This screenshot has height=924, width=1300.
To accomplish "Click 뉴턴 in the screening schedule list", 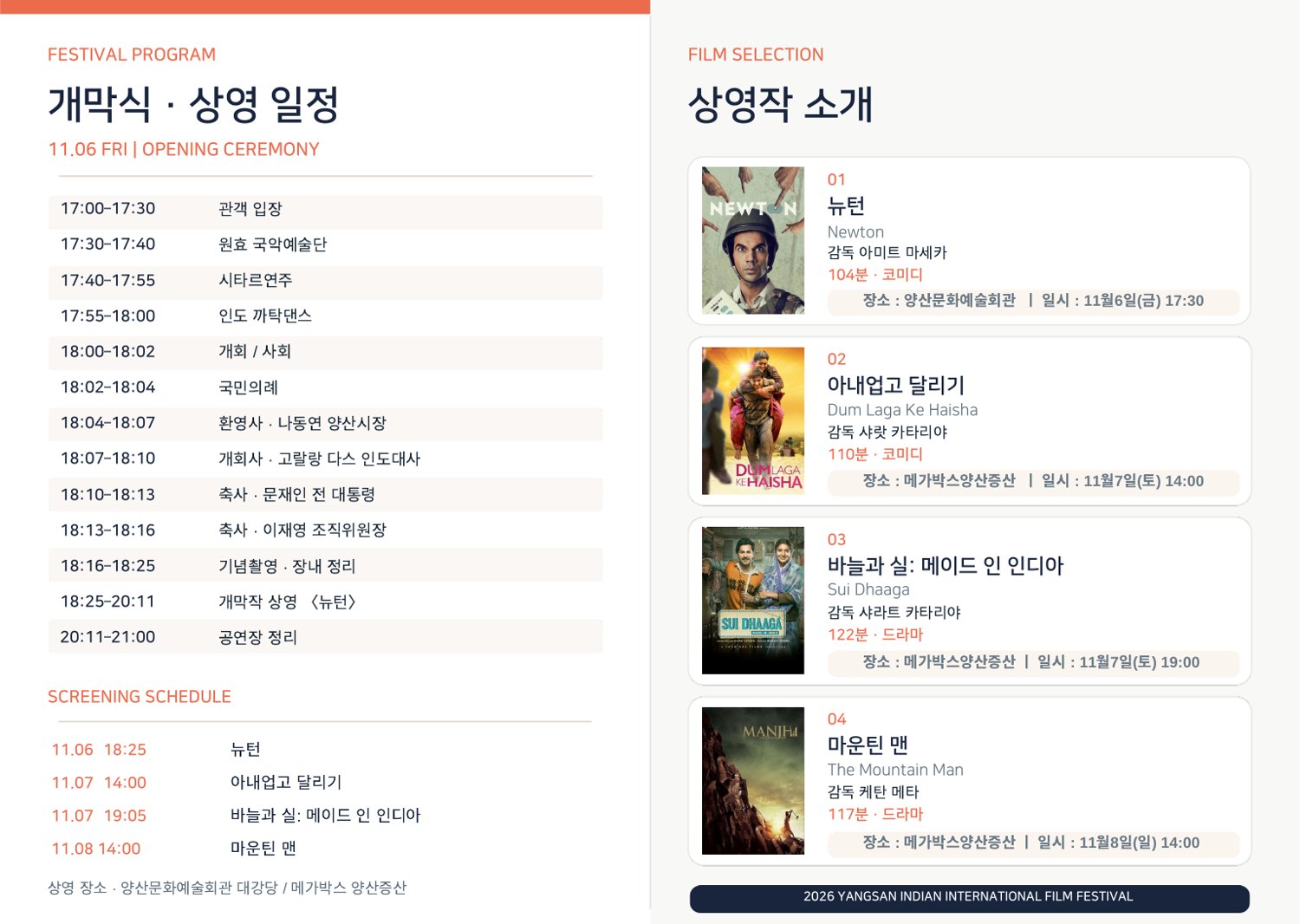I will 245,750.
